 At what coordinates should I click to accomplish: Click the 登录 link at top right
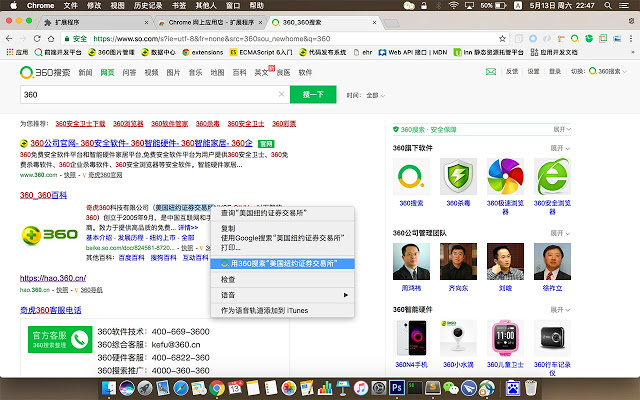[555, 71]
